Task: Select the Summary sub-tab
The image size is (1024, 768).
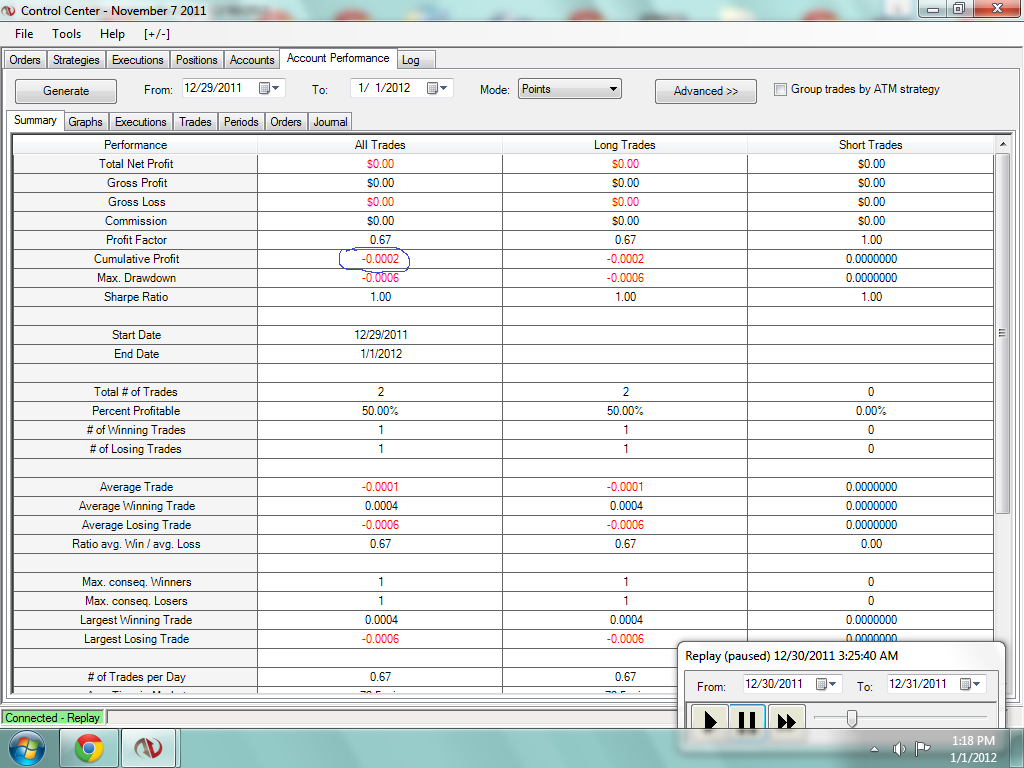Action: click(35, 120)
